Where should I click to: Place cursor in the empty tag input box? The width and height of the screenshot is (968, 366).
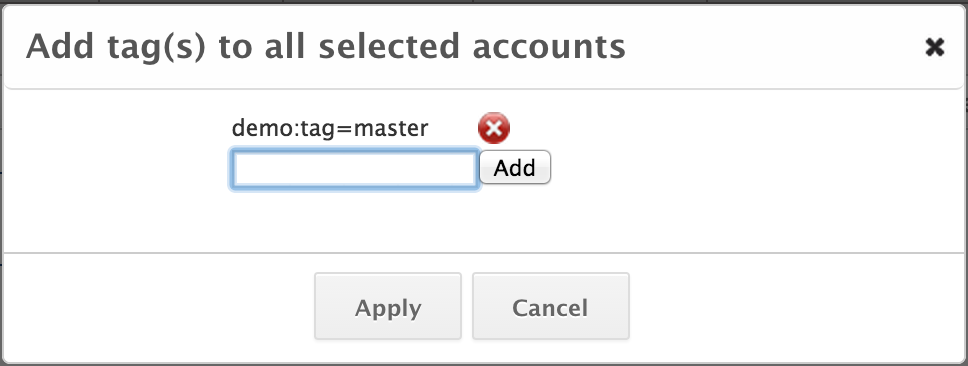(354, 168)
